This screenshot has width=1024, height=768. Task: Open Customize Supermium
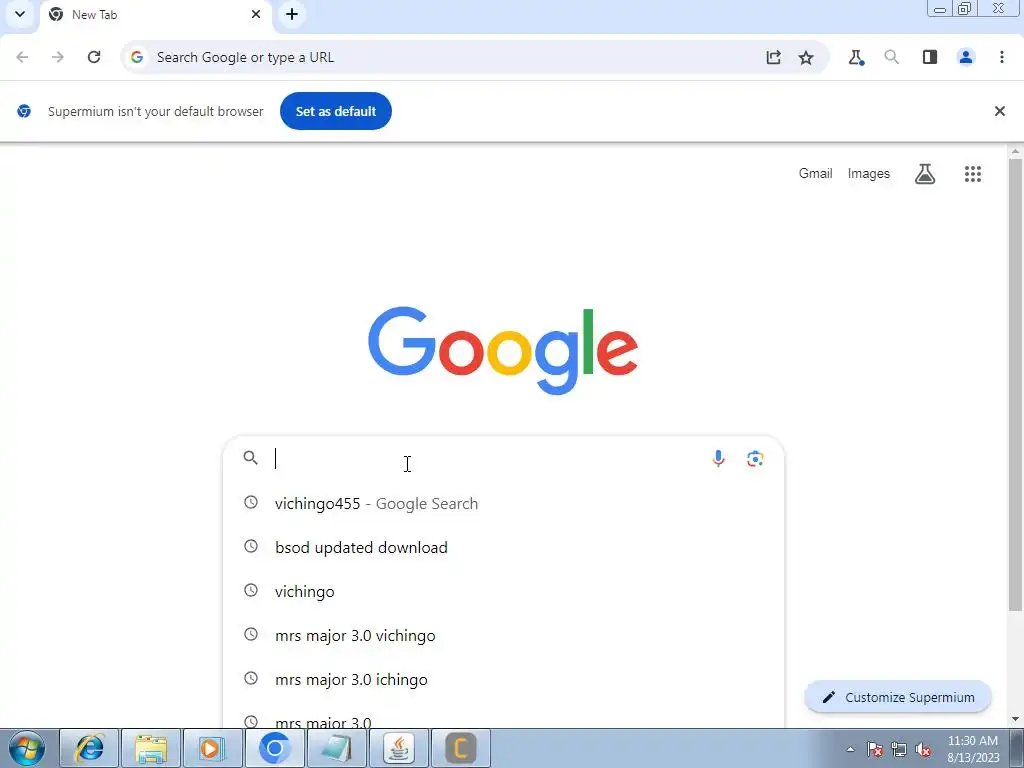[x=898, y=697]
